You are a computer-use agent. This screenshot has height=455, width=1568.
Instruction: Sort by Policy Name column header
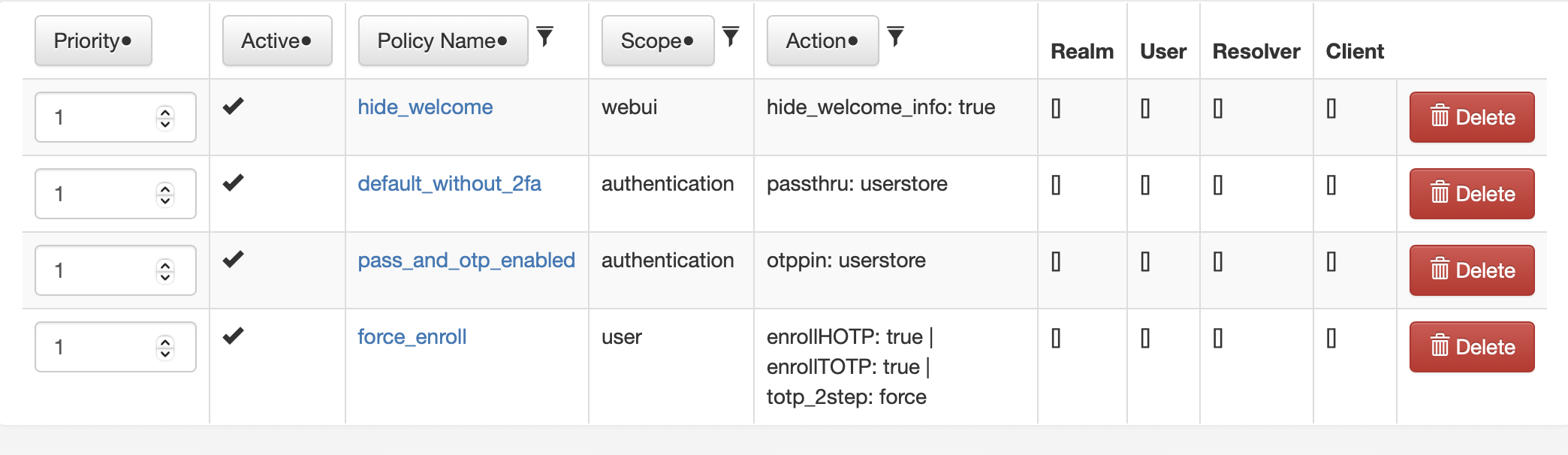(442, 41)
